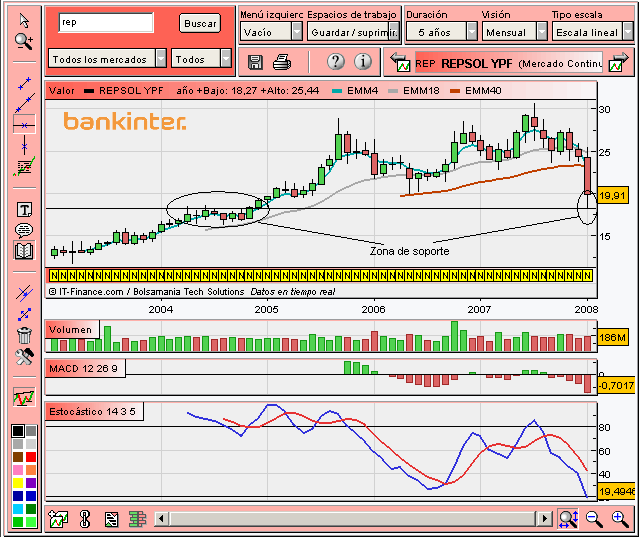This screenshot has height=537, width=641.
Task: Pick the black color swatch
Action: (18, 431)
